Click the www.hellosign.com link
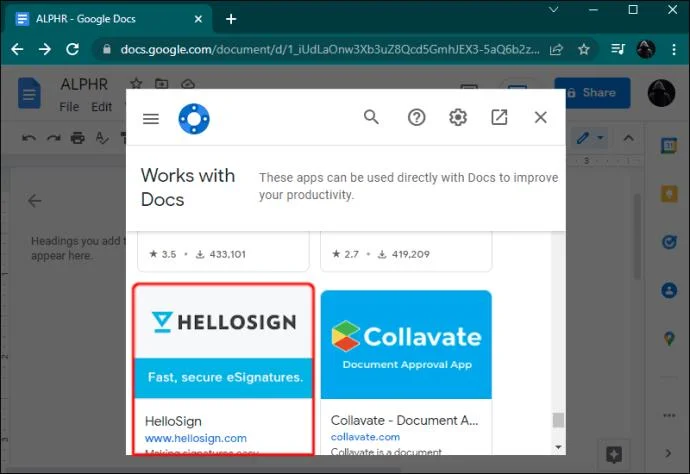This screenshot has width=690, height=474. coord(196,438)
